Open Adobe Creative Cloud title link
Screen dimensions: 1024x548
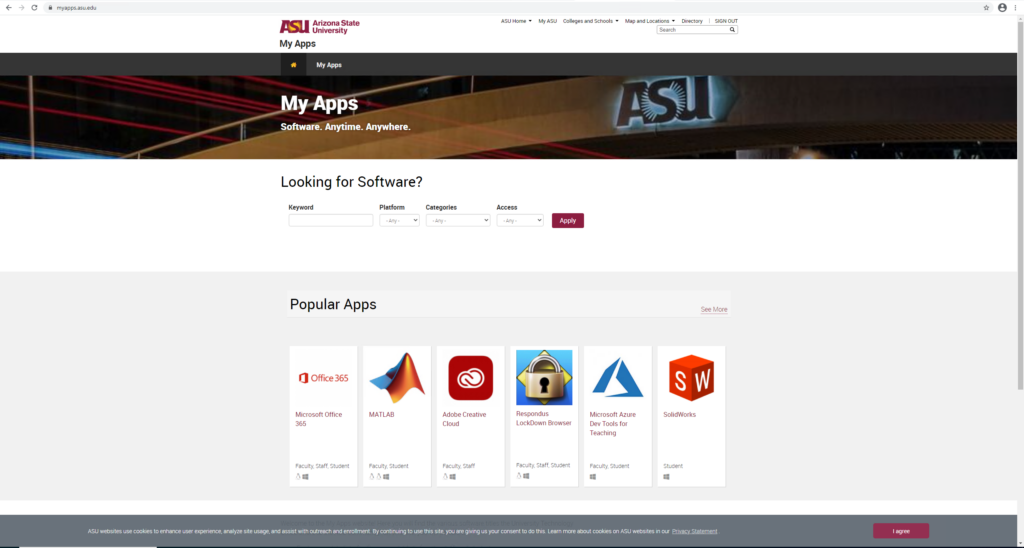464,419
